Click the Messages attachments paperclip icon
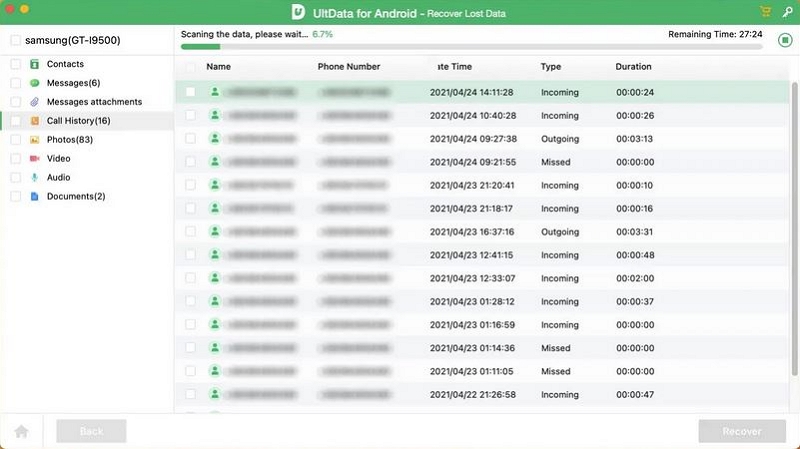The image size is (800, 449). [x=34, y=102]
